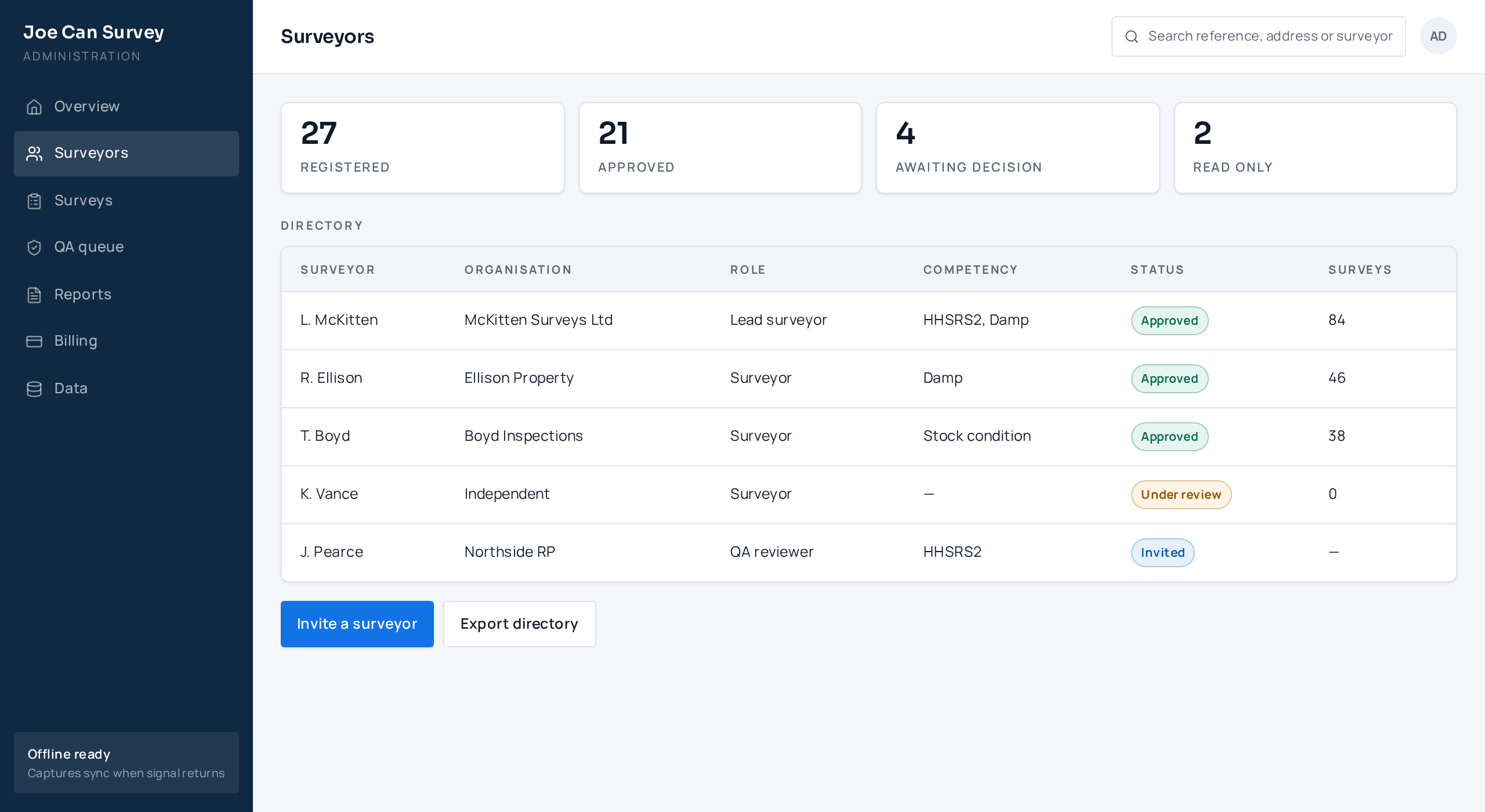Click the Reports document icon
Screen dimensions: 1485x812
[34, 295]
